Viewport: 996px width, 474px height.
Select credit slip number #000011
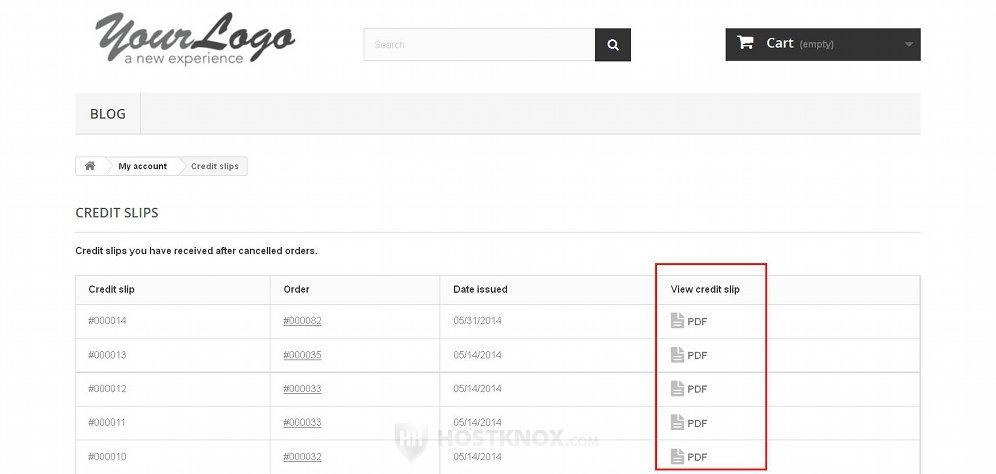(107, 423)
